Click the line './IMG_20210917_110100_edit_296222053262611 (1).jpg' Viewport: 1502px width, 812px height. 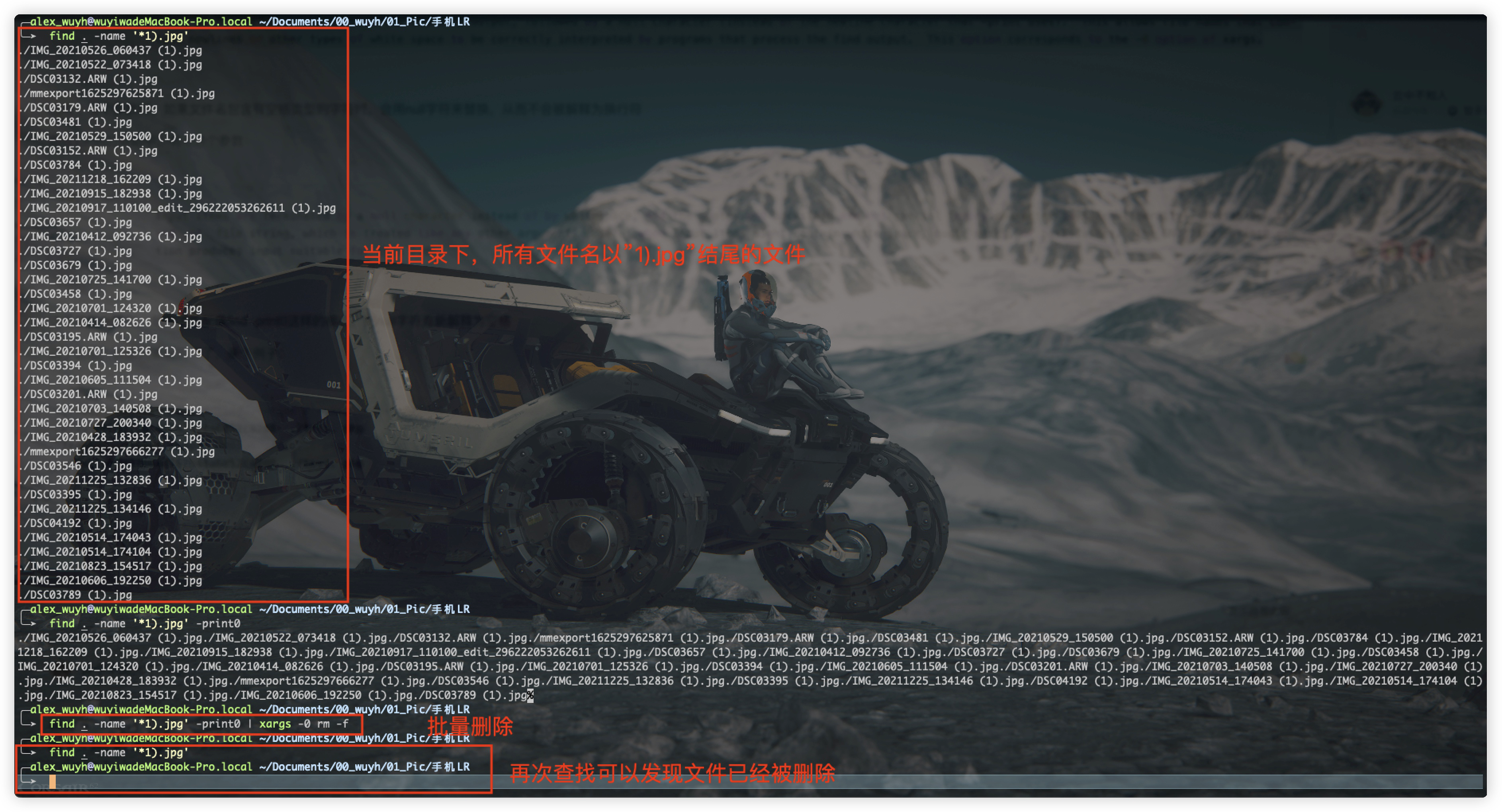pyautogui.click(x=178, y=208)
